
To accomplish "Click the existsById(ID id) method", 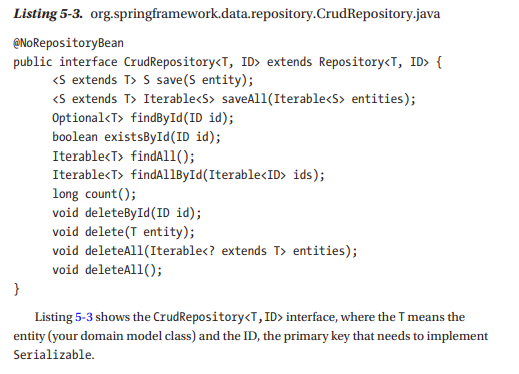I will pos(136,137).
